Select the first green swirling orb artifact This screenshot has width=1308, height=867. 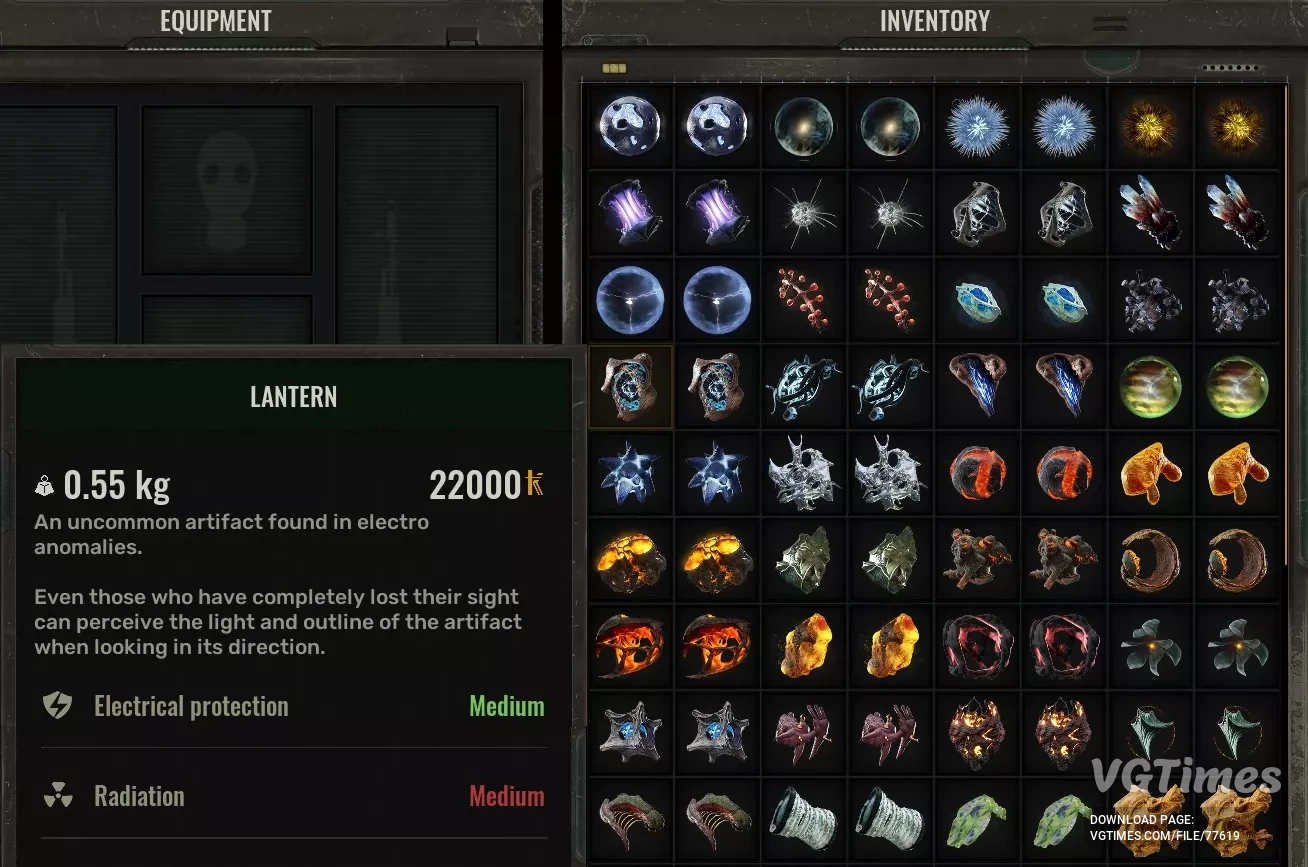point(1150,387)
